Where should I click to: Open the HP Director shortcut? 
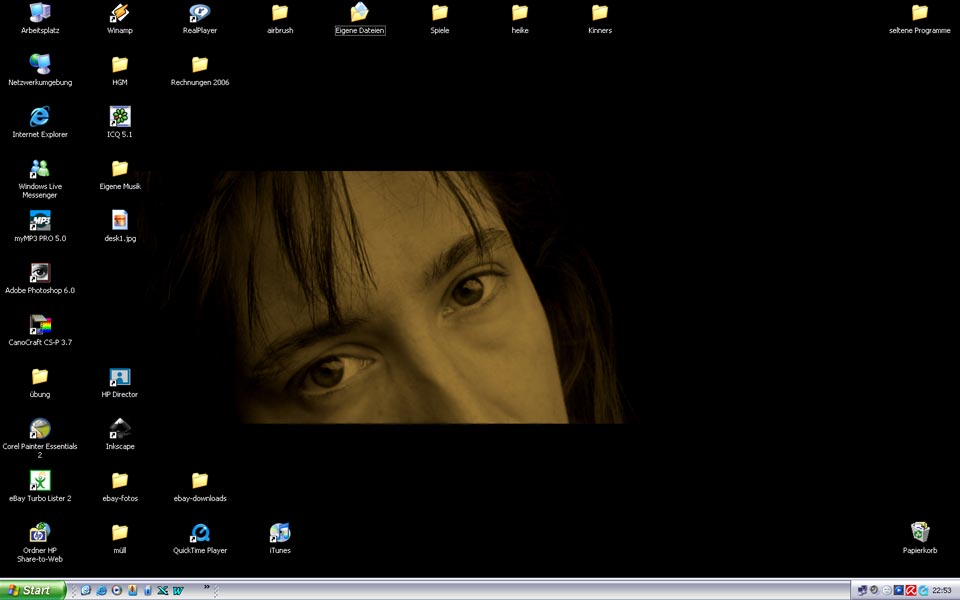[x=120, y=377]
